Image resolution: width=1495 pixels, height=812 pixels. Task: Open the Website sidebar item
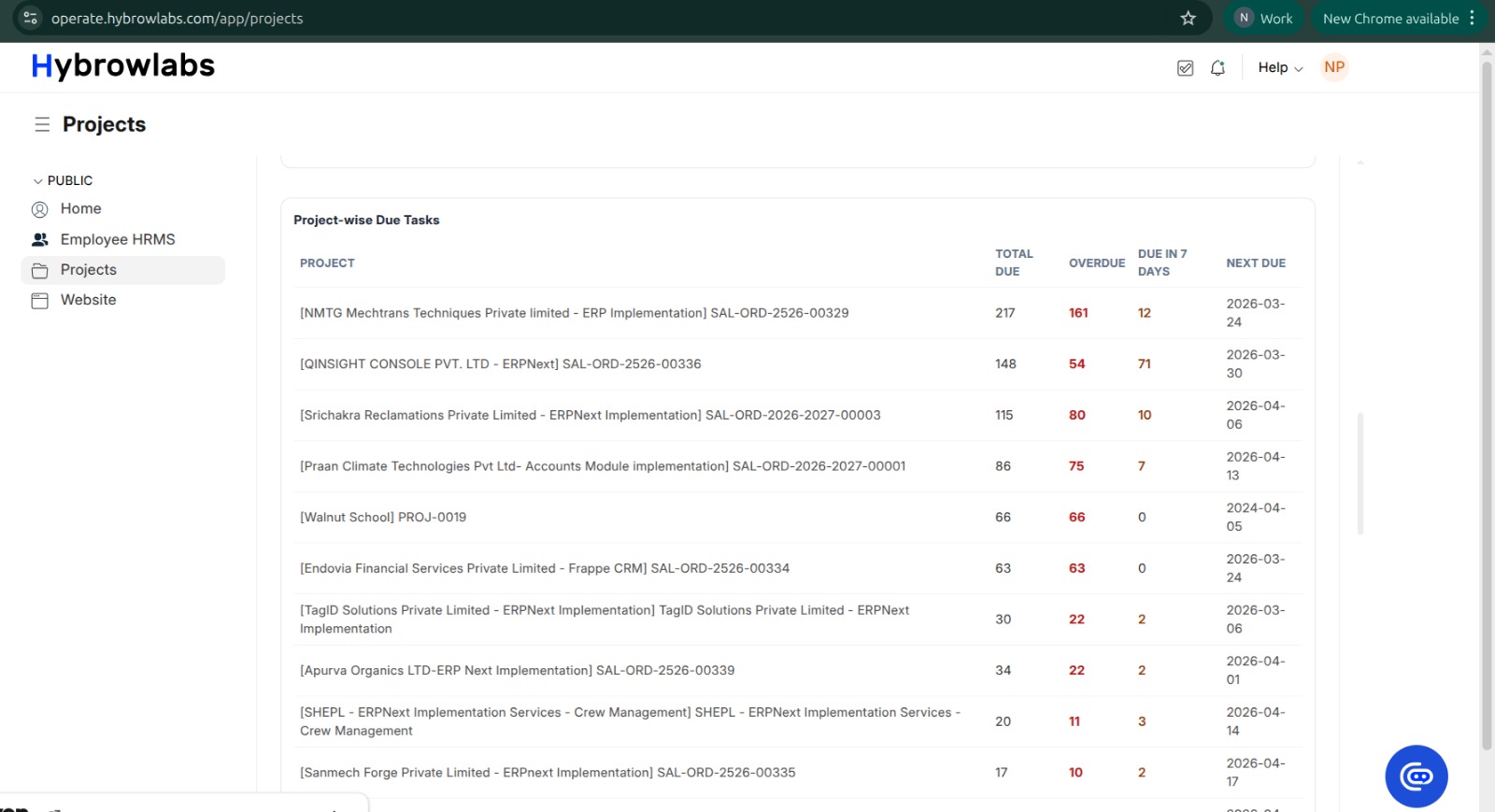122,300
